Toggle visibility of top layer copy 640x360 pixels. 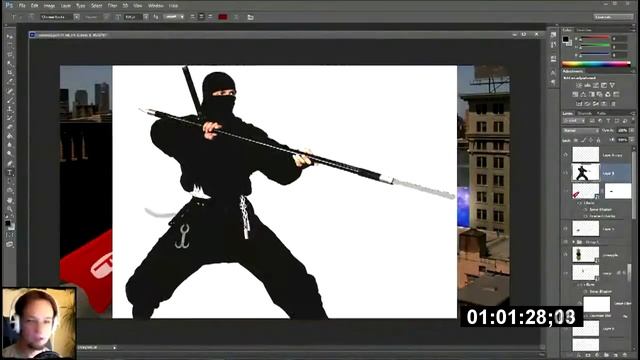[x=566, y=155]
